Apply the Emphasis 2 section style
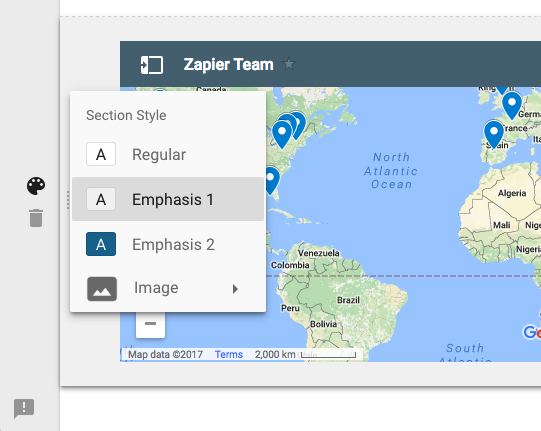 168,244
